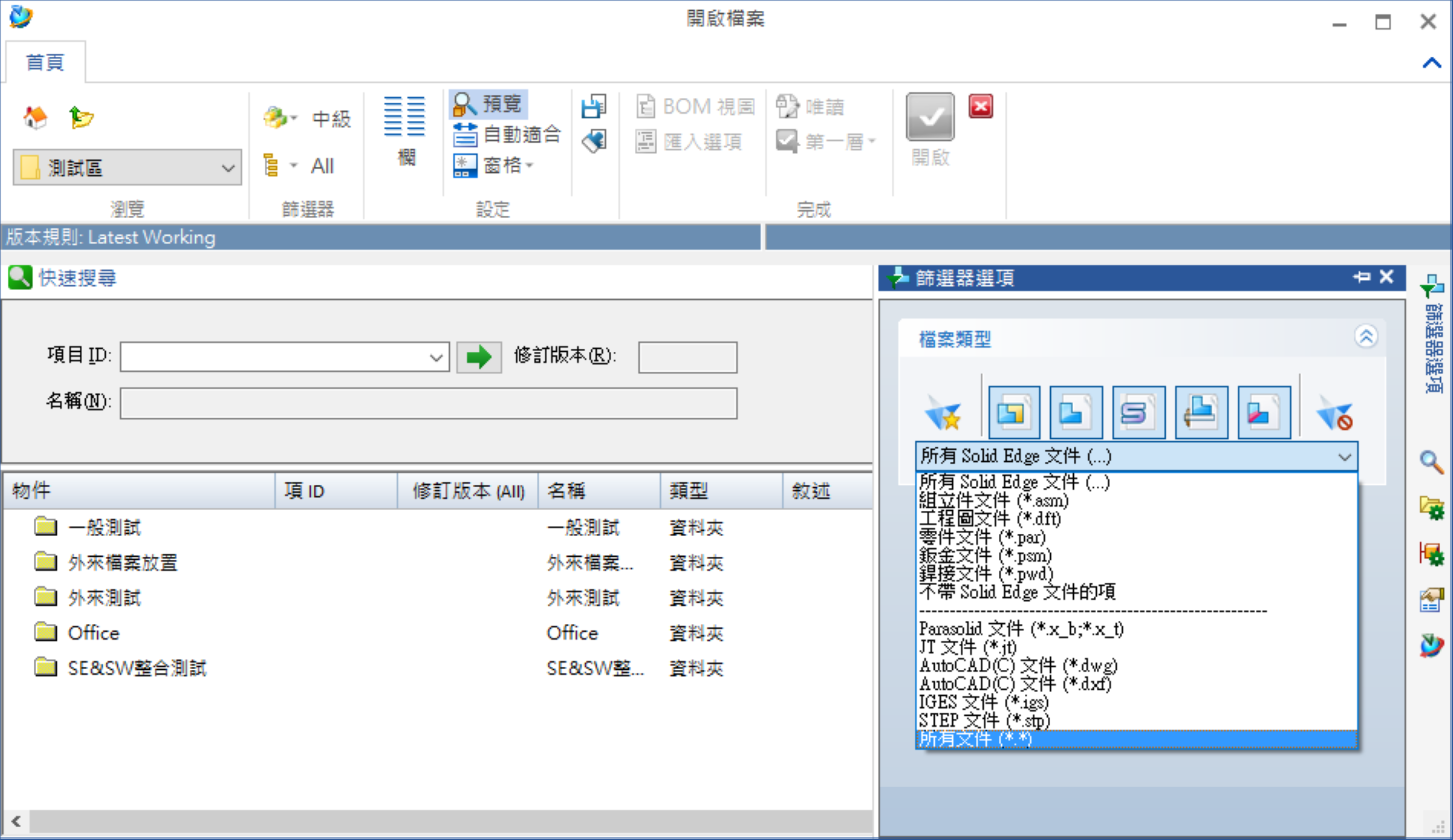Click the horizontal scrollbar left arrow
Viewport: 1453px width, 840px height.
[16, 821]
